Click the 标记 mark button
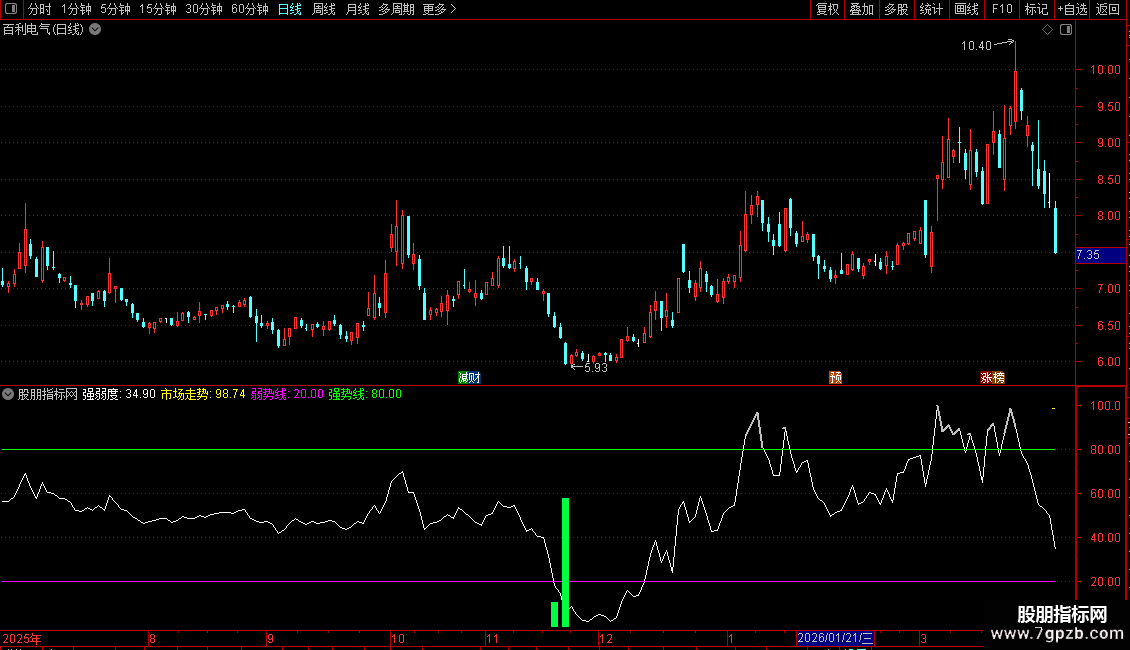Viewport: 1130px width, 650px height. (x=1036, y=9)
